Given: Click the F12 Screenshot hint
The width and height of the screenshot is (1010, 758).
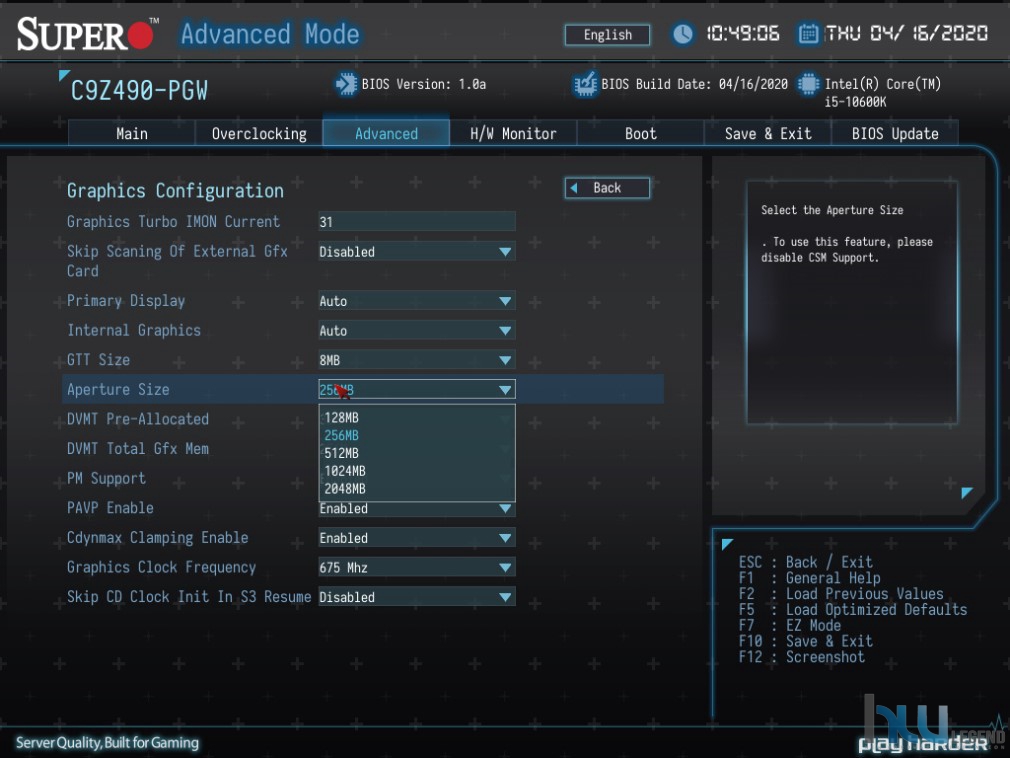Looking at the screenshot, I should (x=801, y=657).
